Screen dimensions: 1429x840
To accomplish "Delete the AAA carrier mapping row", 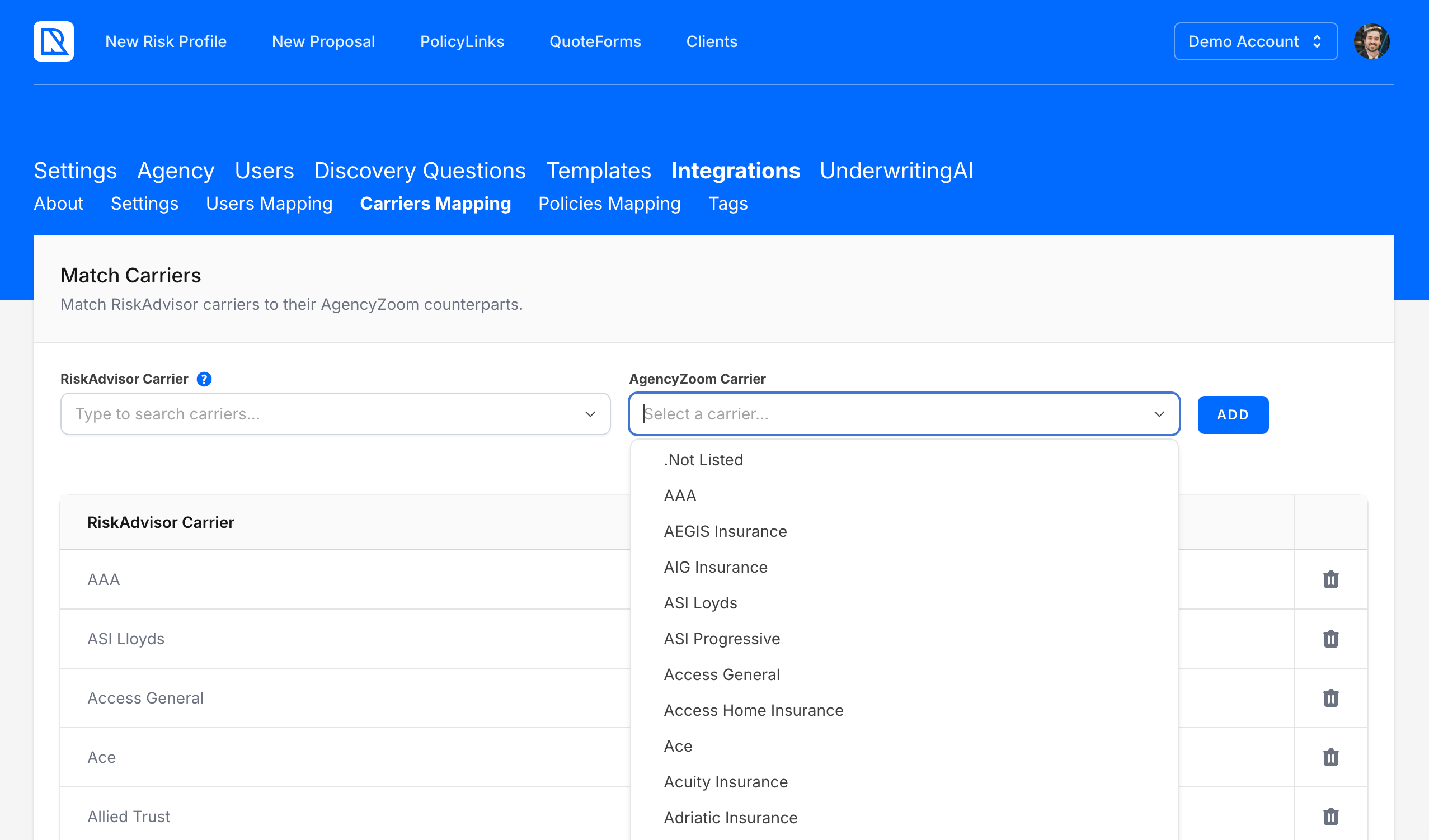I will tap(1331, 579).
